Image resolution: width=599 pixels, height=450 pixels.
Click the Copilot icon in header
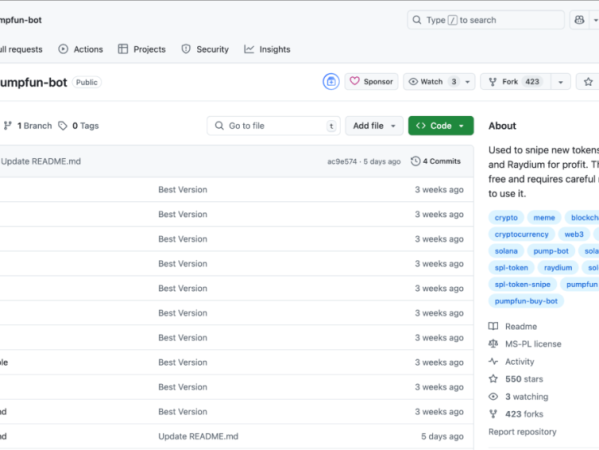point(579,20)
